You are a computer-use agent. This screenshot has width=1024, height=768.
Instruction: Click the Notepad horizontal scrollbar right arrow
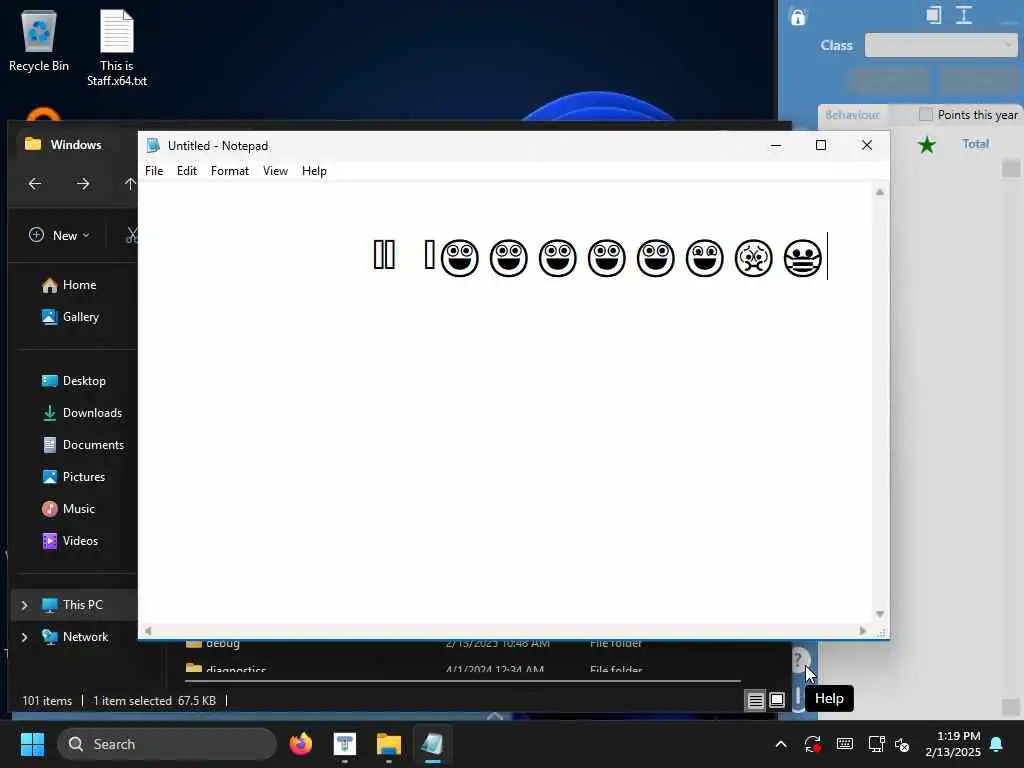coord(863,631)
